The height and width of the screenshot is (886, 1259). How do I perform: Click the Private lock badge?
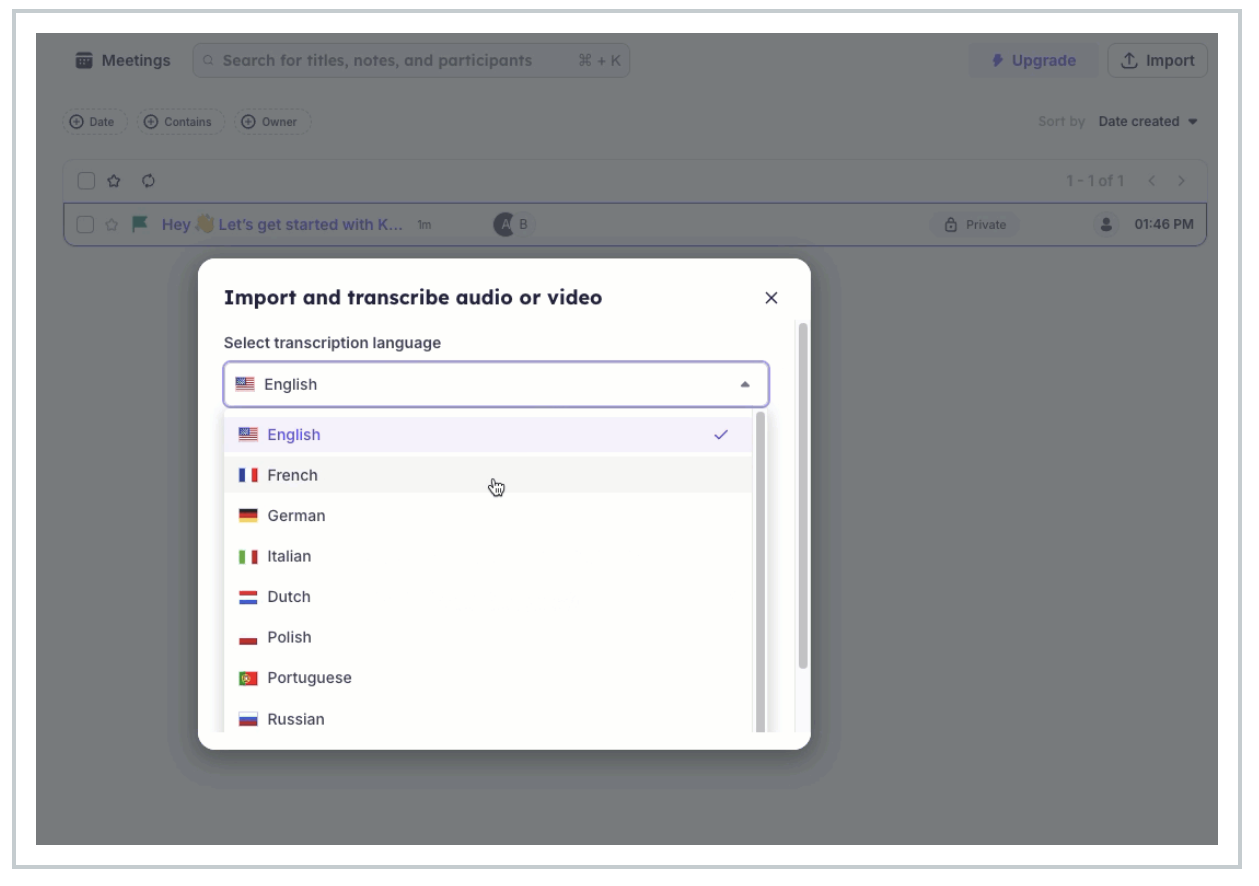click(x=975, y=225)
